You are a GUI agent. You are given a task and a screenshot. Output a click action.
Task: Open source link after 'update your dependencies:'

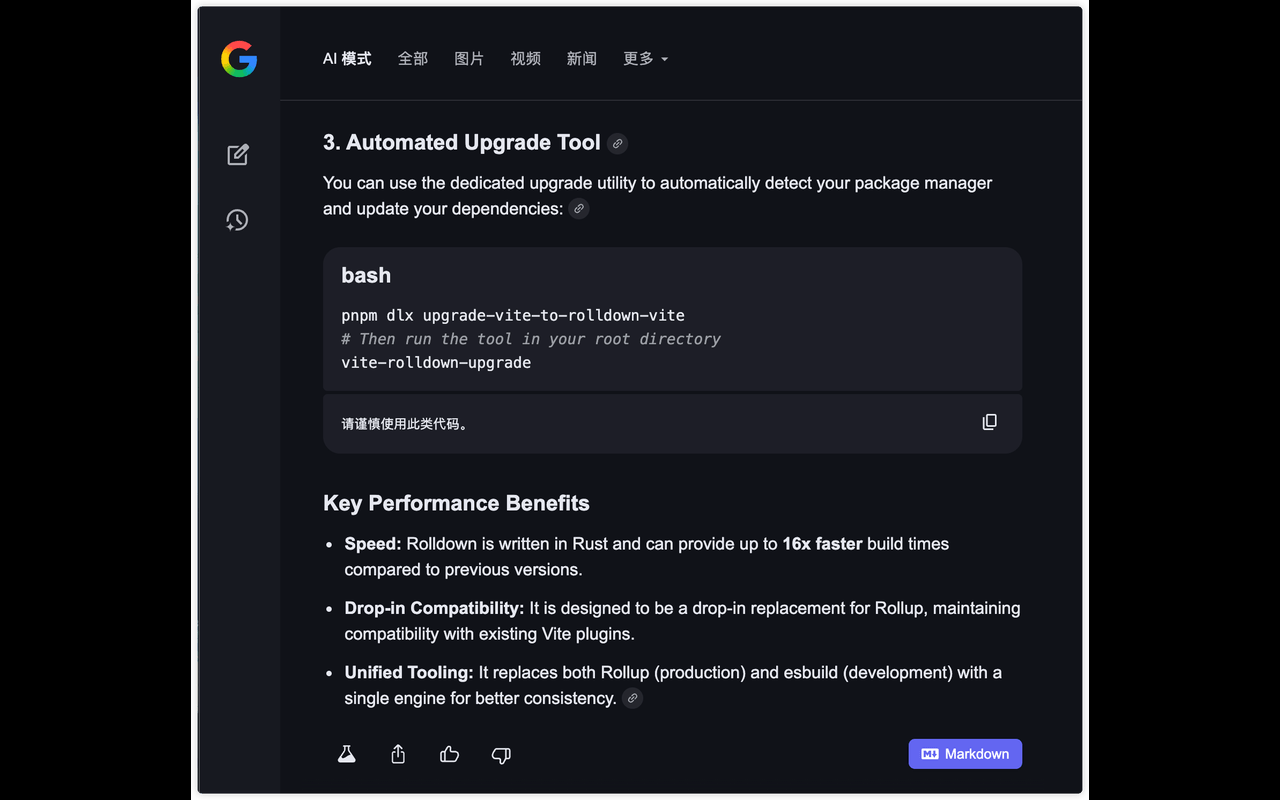click(x=579, y=209)
